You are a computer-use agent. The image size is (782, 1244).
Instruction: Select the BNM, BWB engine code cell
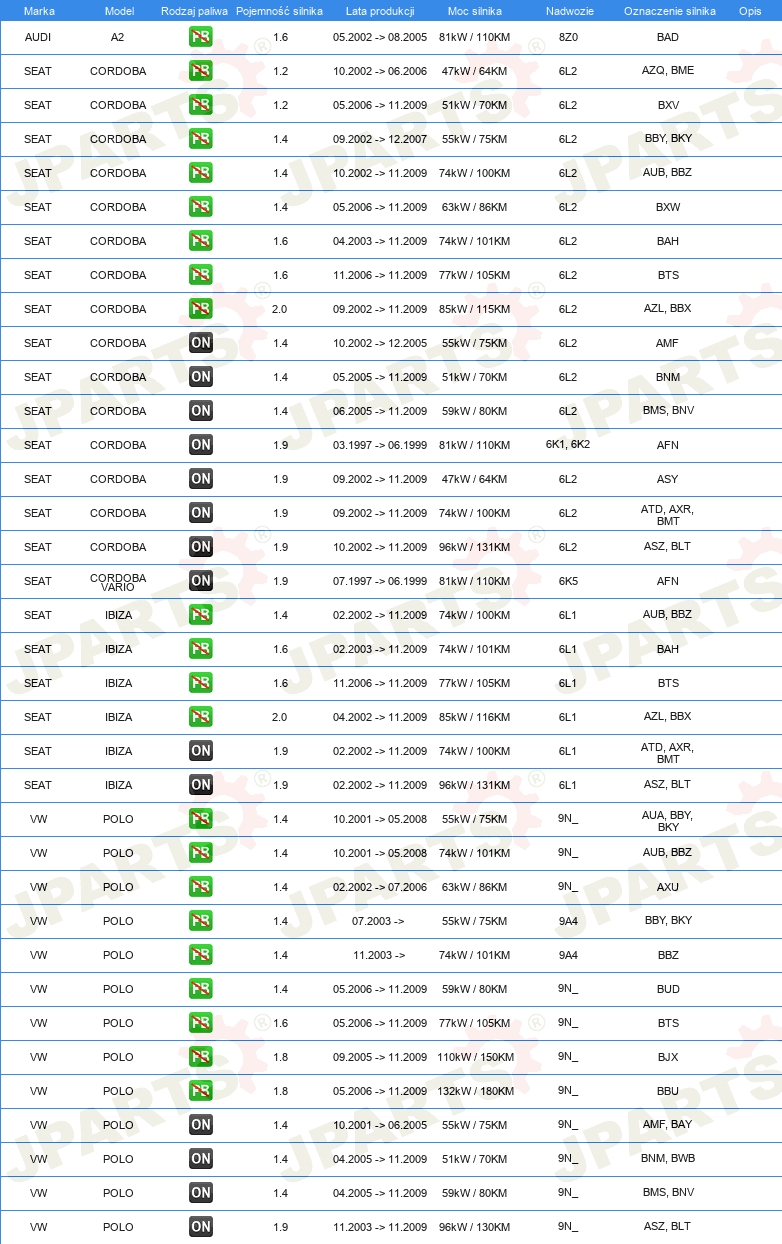coord(668,1159)
